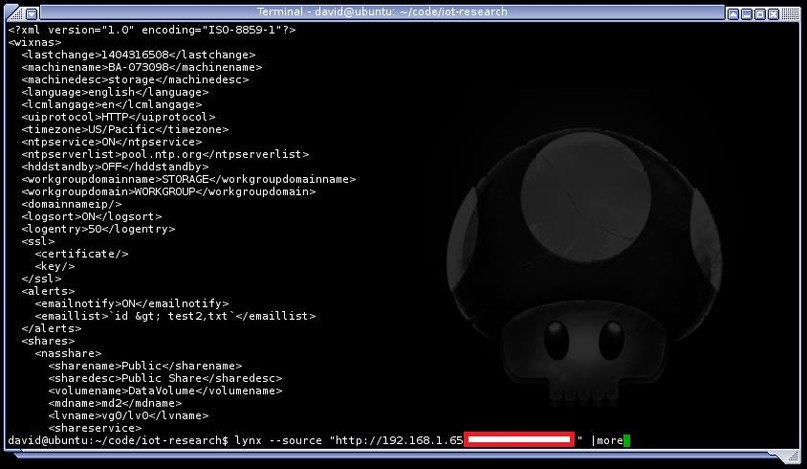Minimize the Terminal window
807x469 pixels.
point(746,14)
